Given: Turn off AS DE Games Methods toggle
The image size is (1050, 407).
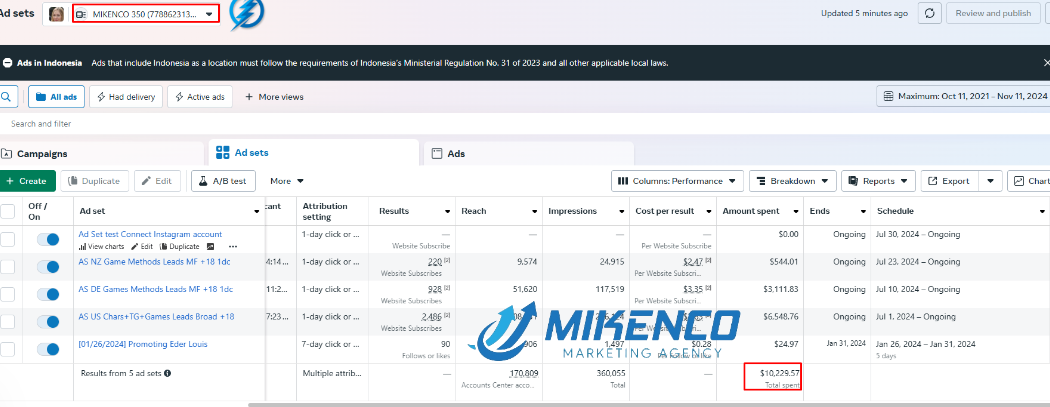Looking at the screenshot, I should (x=48, y=295).
